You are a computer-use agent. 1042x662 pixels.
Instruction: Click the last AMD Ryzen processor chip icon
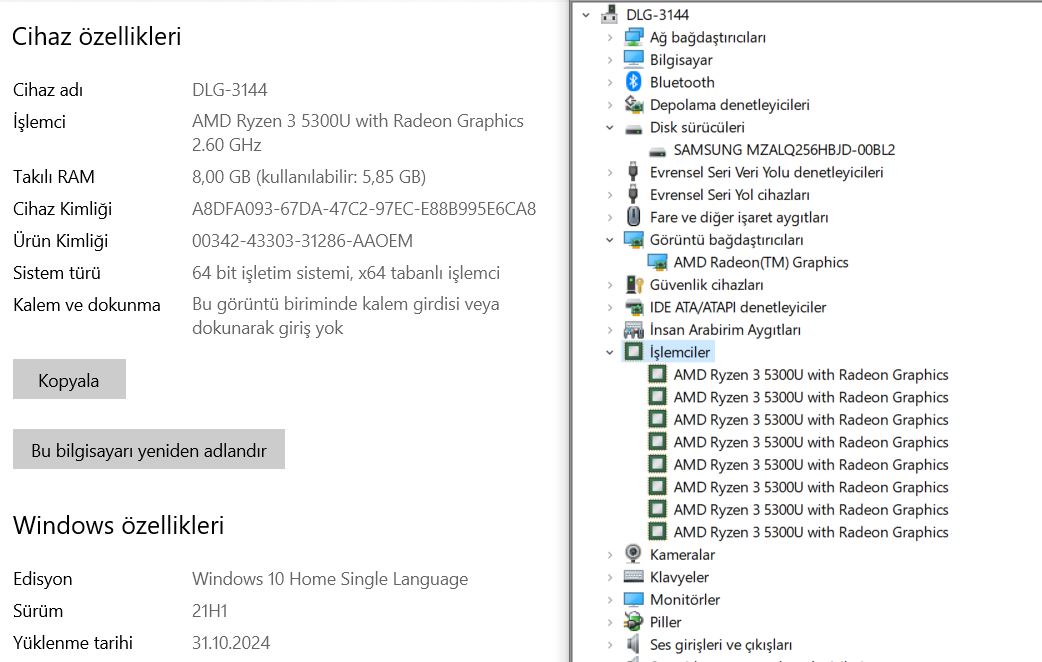click(657, 532)
